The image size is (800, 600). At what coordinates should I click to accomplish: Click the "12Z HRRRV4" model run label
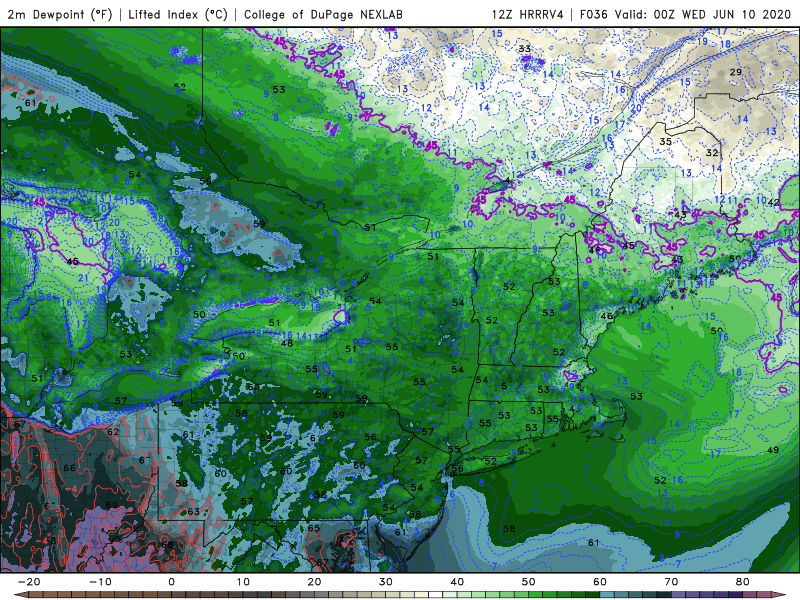(528, 14)
